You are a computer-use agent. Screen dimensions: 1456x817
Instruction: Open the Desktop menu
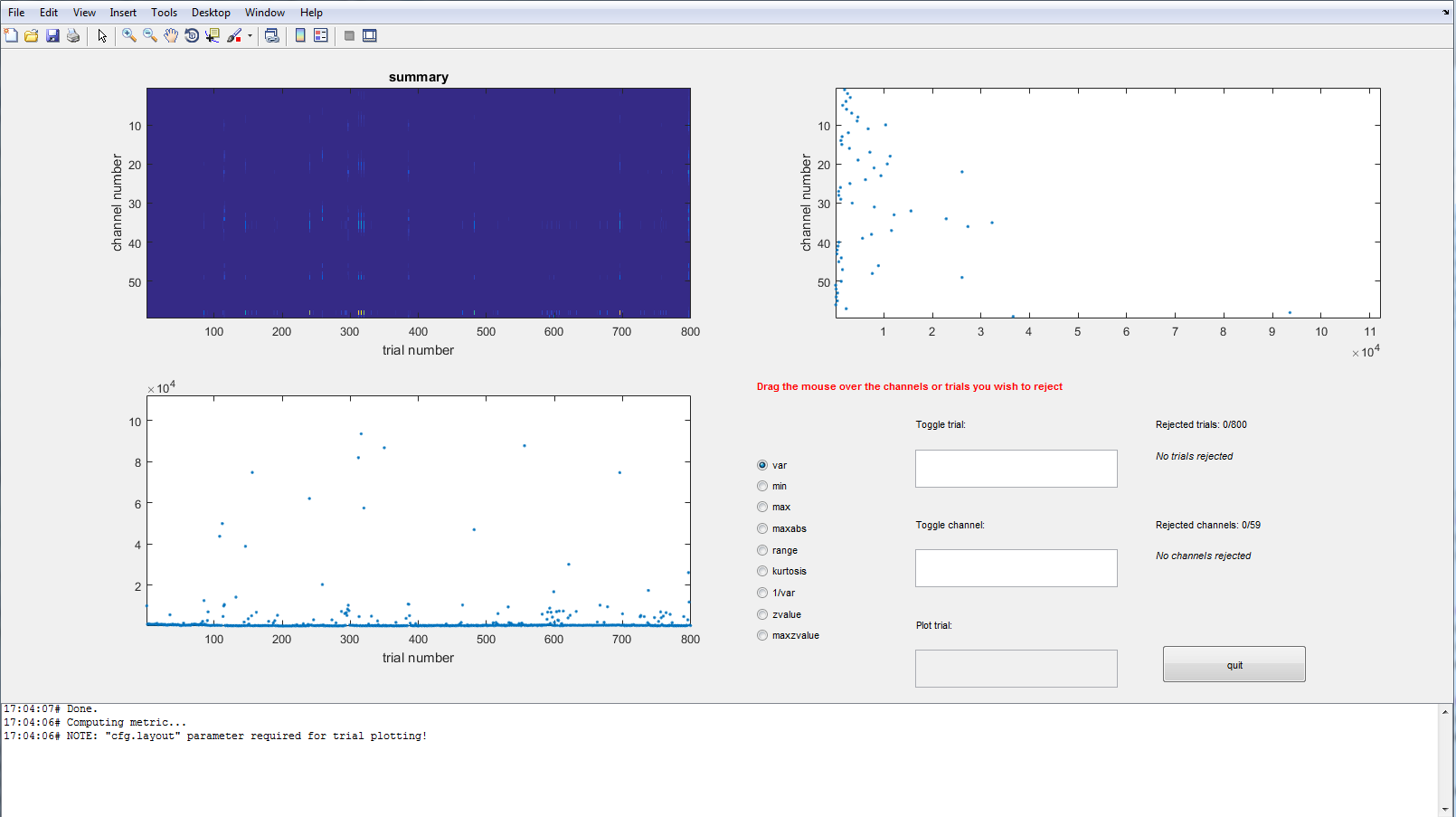(211, 13)
